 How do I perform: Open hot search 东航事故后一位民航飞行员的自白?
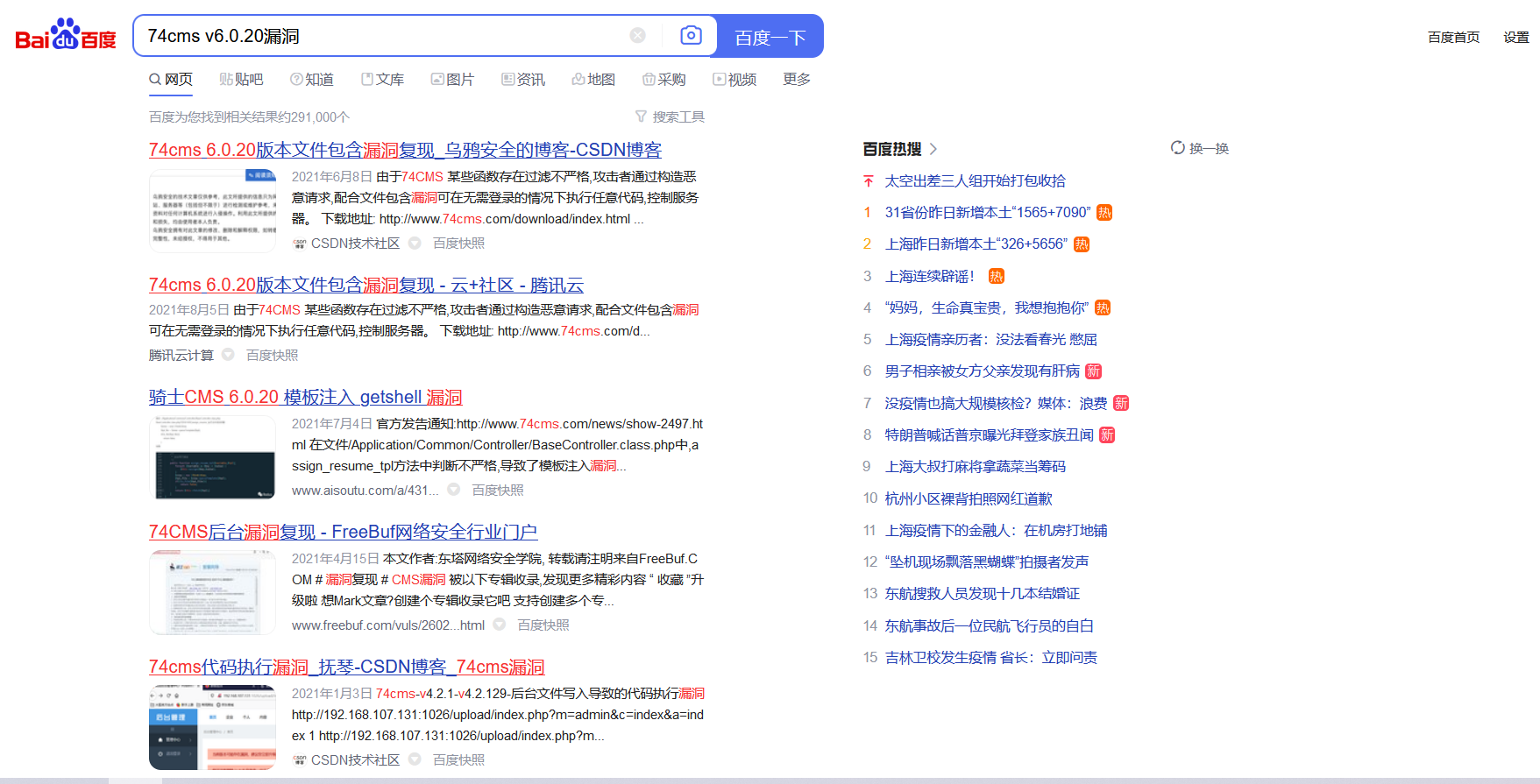tap(989, 626)
